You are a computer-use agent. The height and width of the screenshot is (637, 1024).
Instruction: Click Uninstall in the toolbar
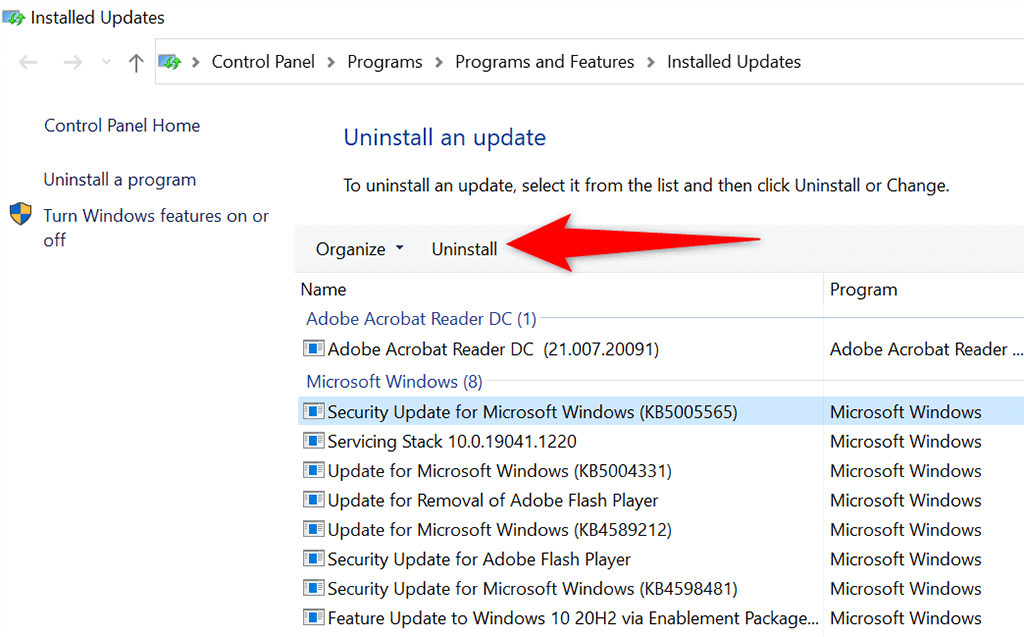click(x=464, y=249)
